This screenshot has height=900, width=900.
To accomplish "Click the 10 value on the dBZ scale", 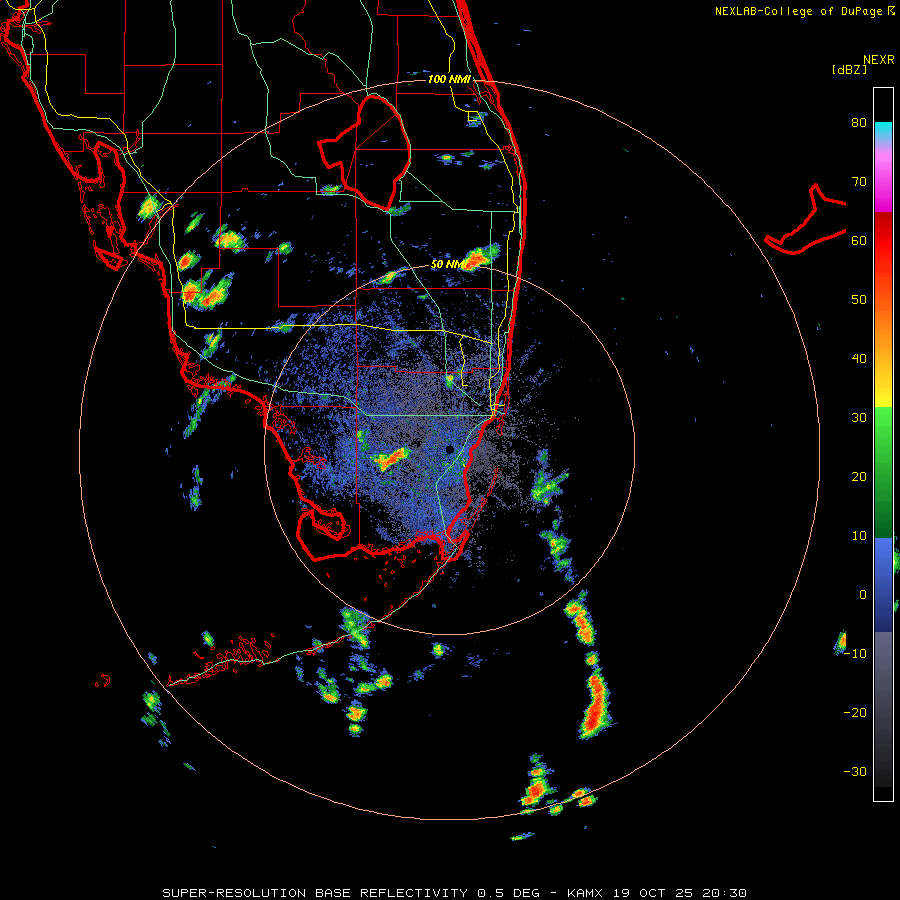I will (x=859, y=536).
